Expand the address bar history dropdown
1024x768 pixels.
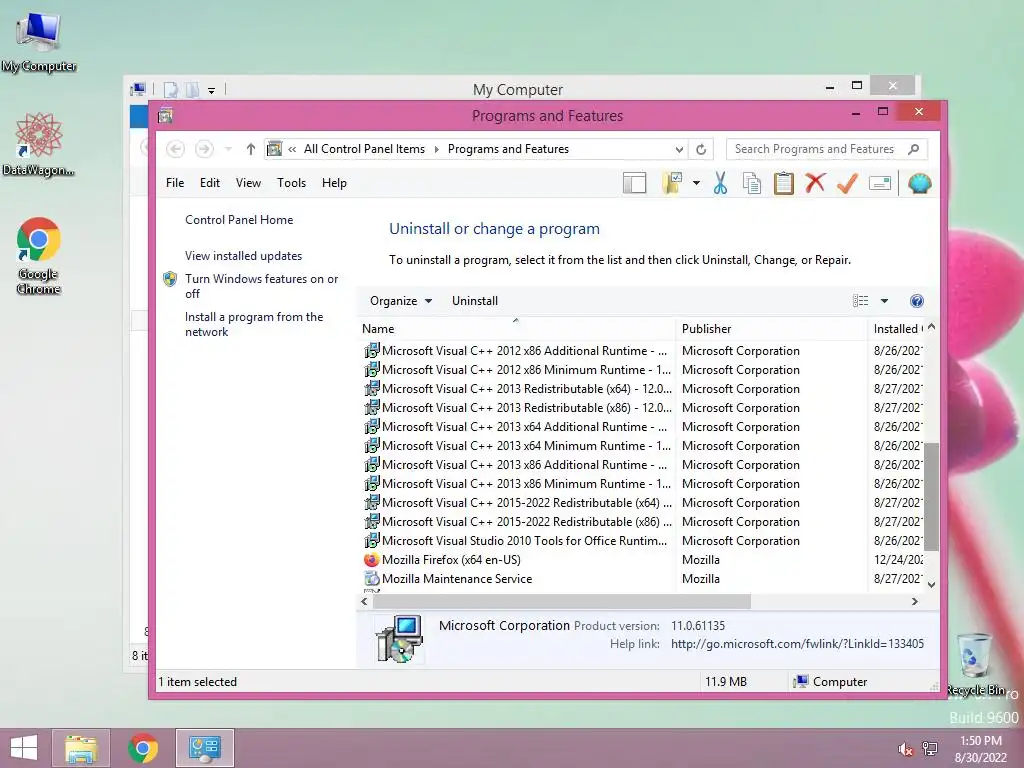[x=679, y=150]
